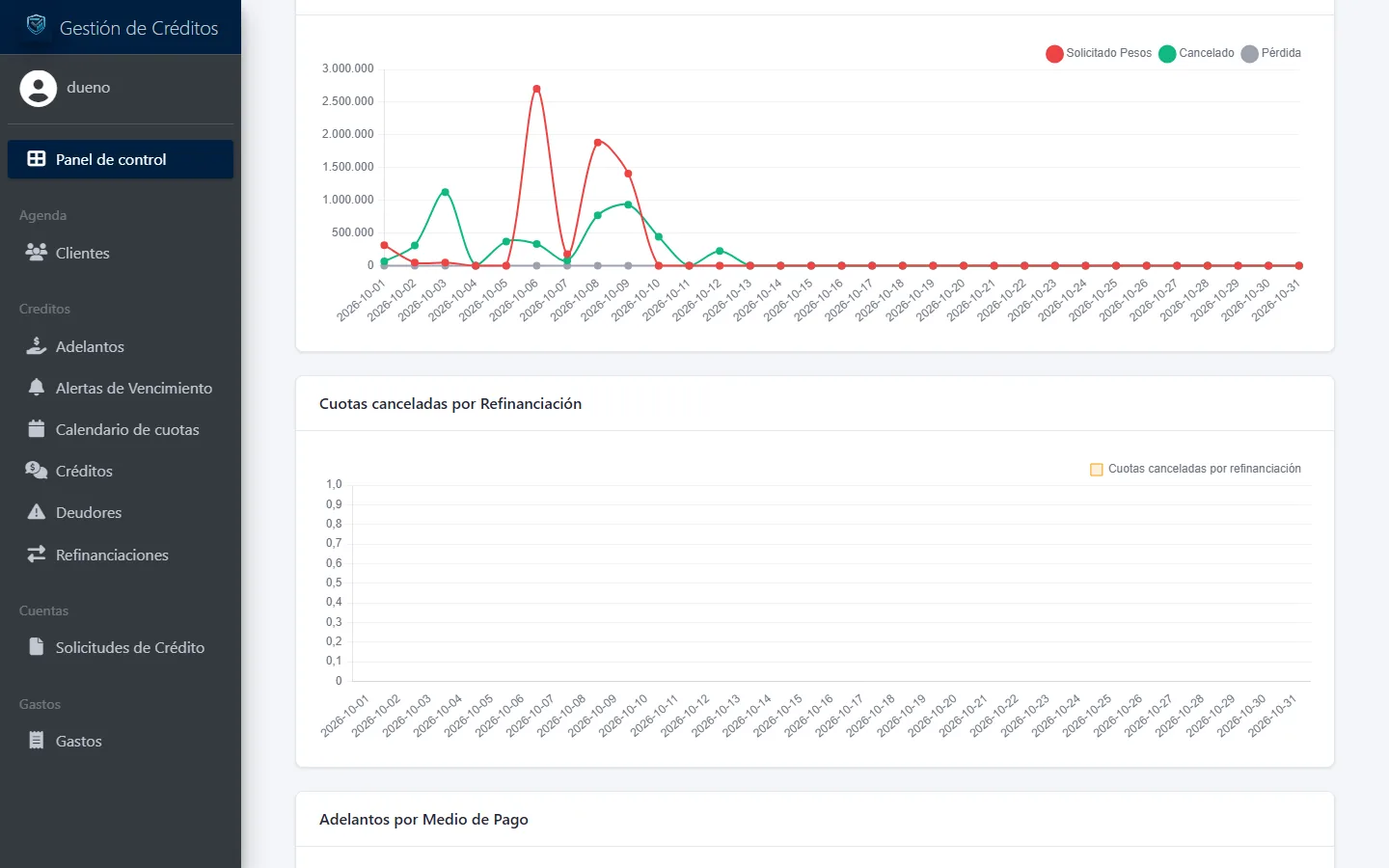1389x868 pixels.
Task: Open Solicitudes de Crédito page
Action: click(121, 647)
